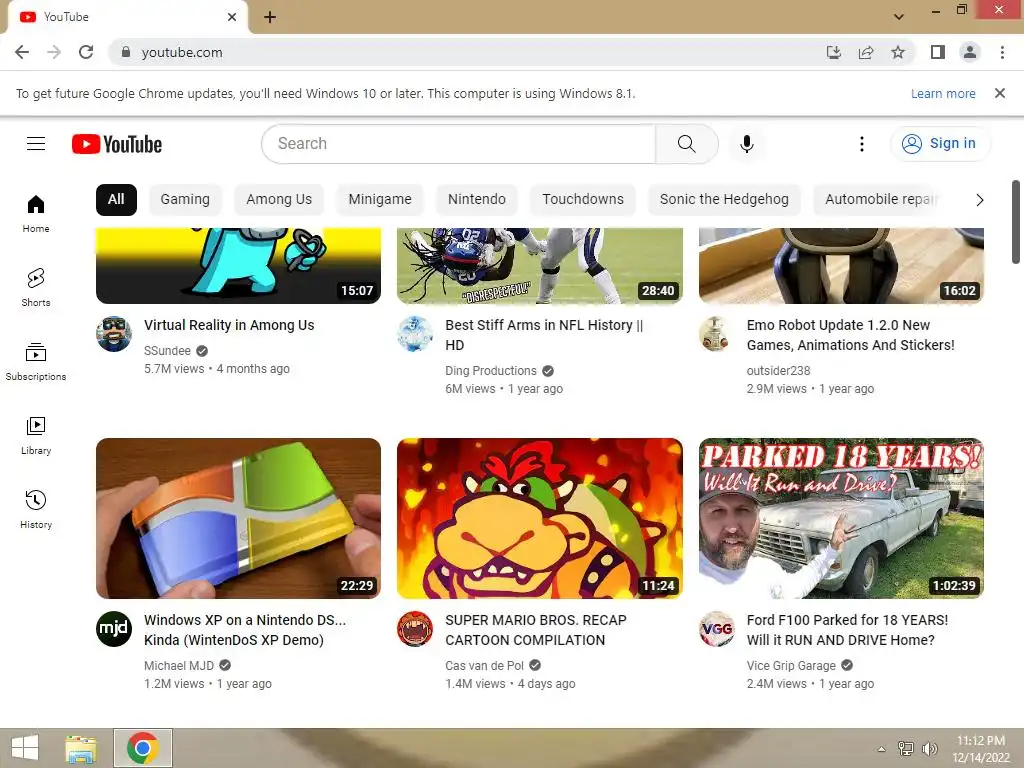Click the address bar URL
Image resolution: width=1024 pixels, height=768 pixels.
pos(182,52)
